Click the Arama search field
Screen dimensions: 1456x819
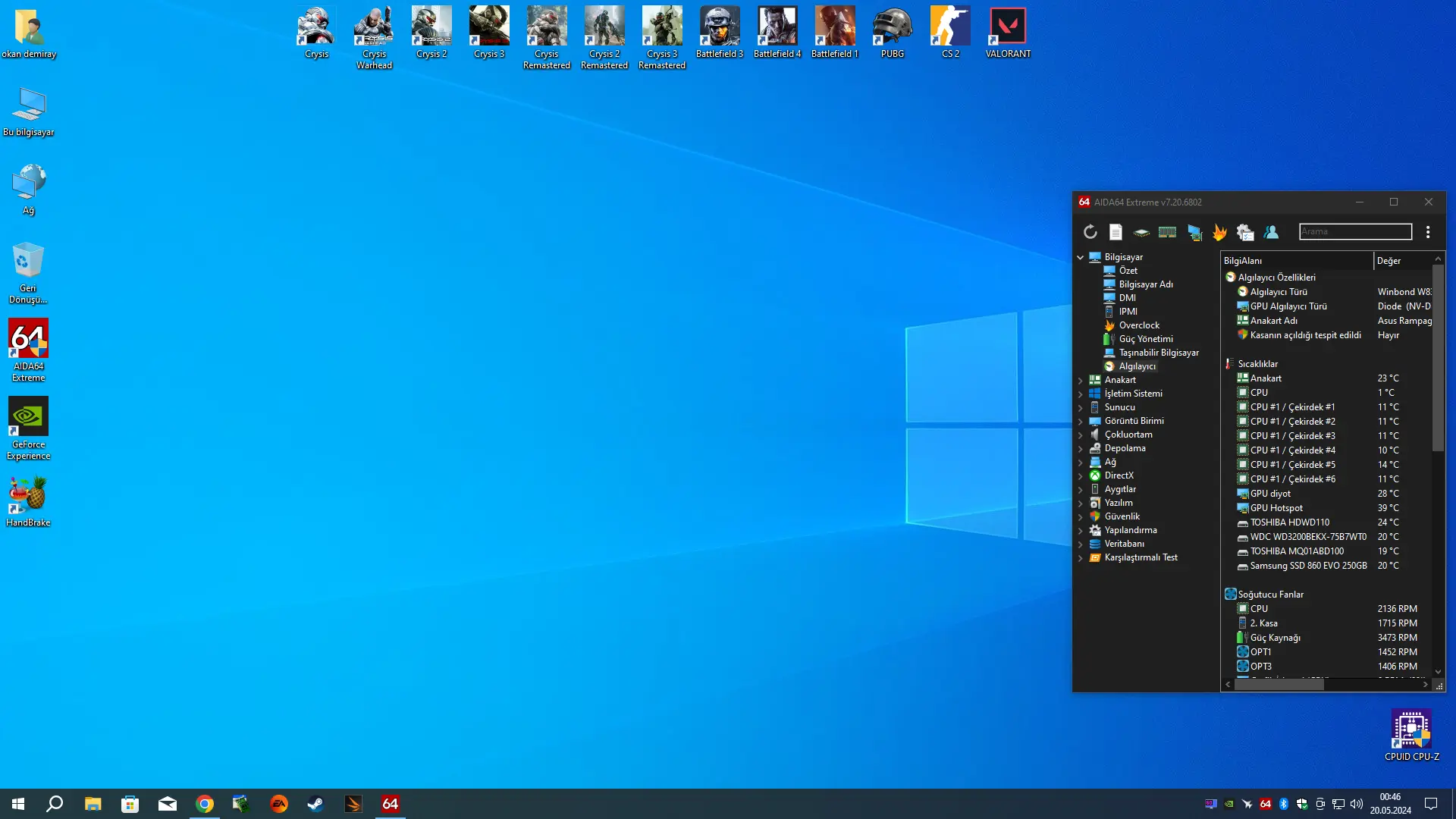pos(1355,231)
